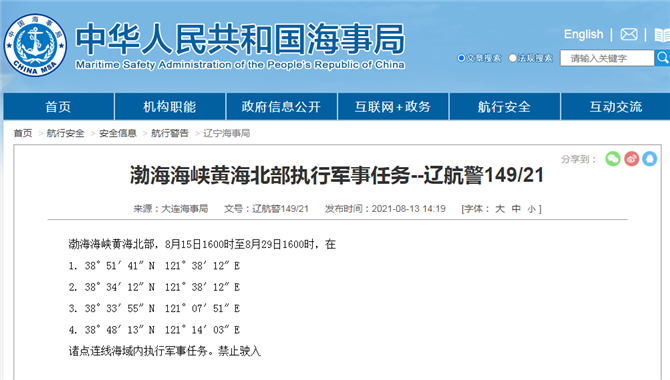This screenshot has height=380, width=670.
Task: Click coordinate line 2 starting 38°34′12″N
Action: coord(154,287)
